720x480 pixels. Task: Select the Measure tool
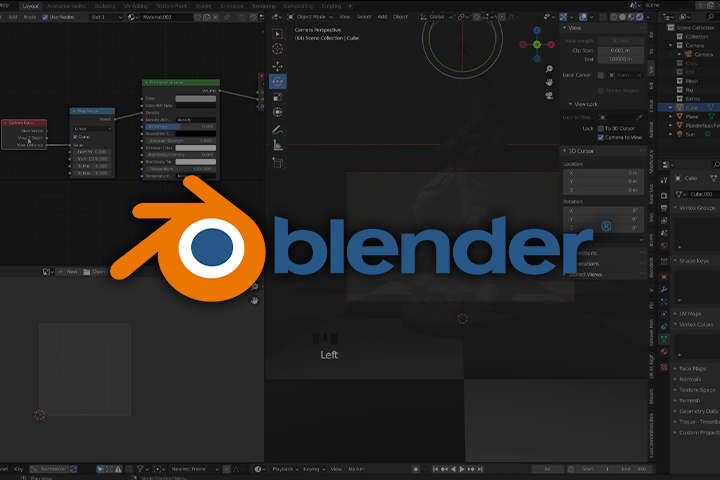tap(277, 145)
